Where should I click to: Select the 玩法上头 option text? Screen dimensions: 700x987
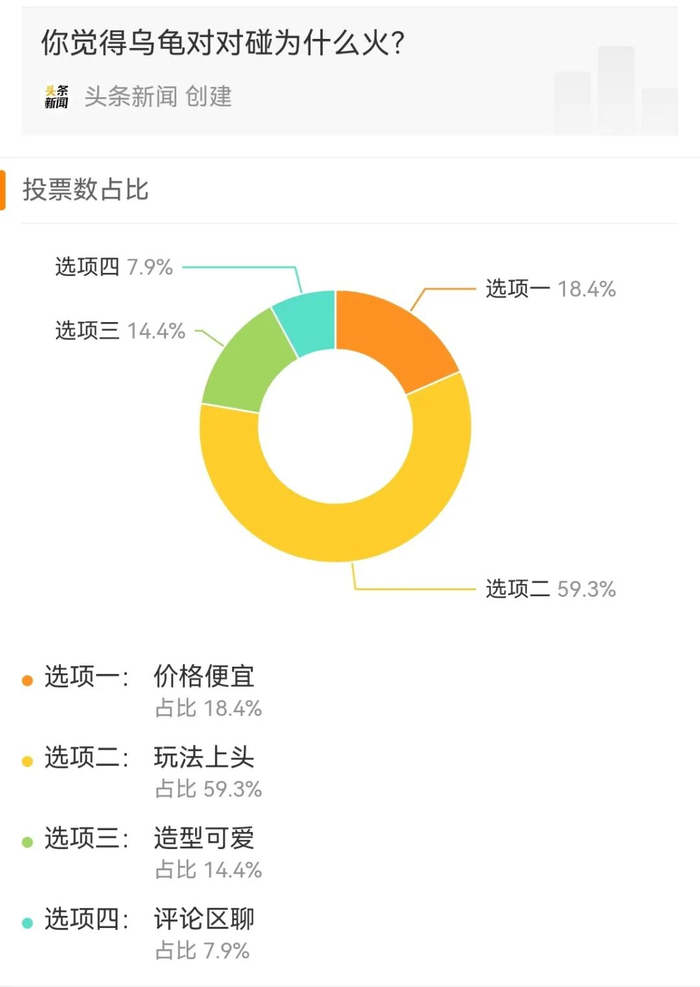pos(205,759)
